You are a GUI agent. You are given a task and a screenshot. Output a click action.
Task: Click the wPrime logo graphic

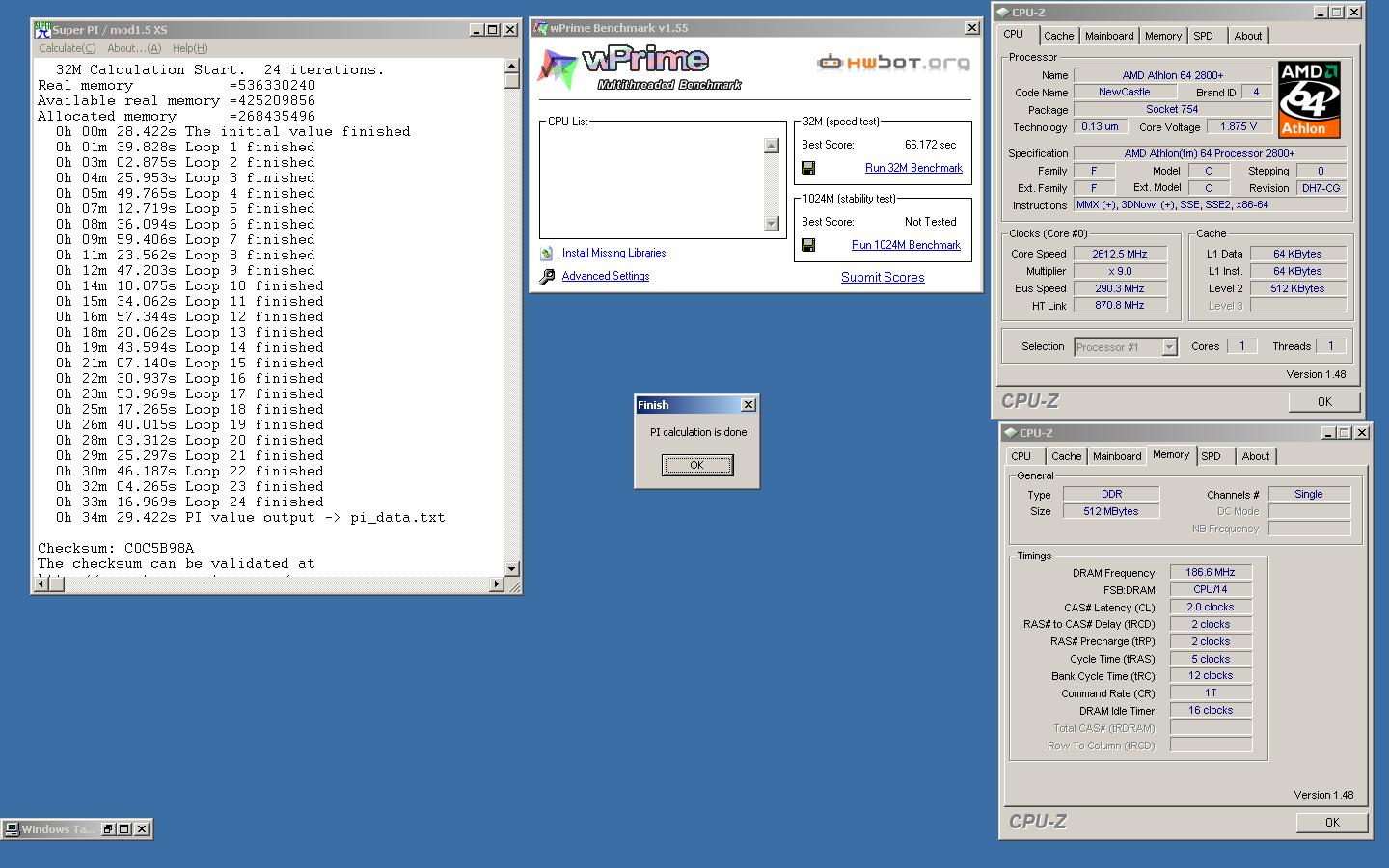pos(638,68)
